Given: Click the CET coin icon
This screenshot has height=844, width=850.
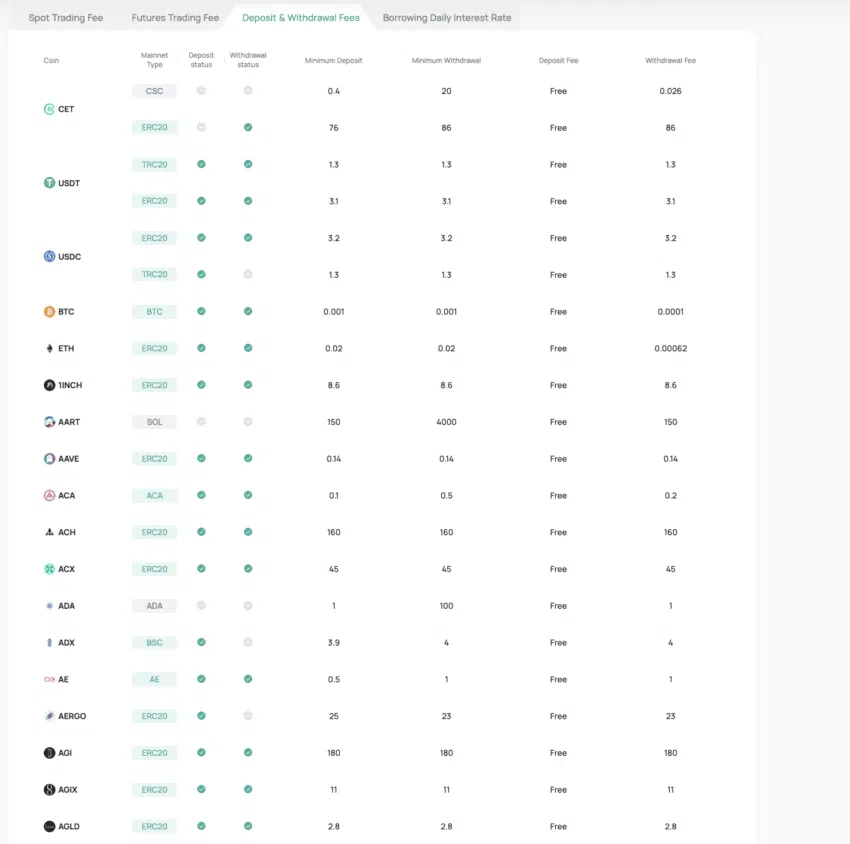Looking at the screenshot, I should pos(49,109).
